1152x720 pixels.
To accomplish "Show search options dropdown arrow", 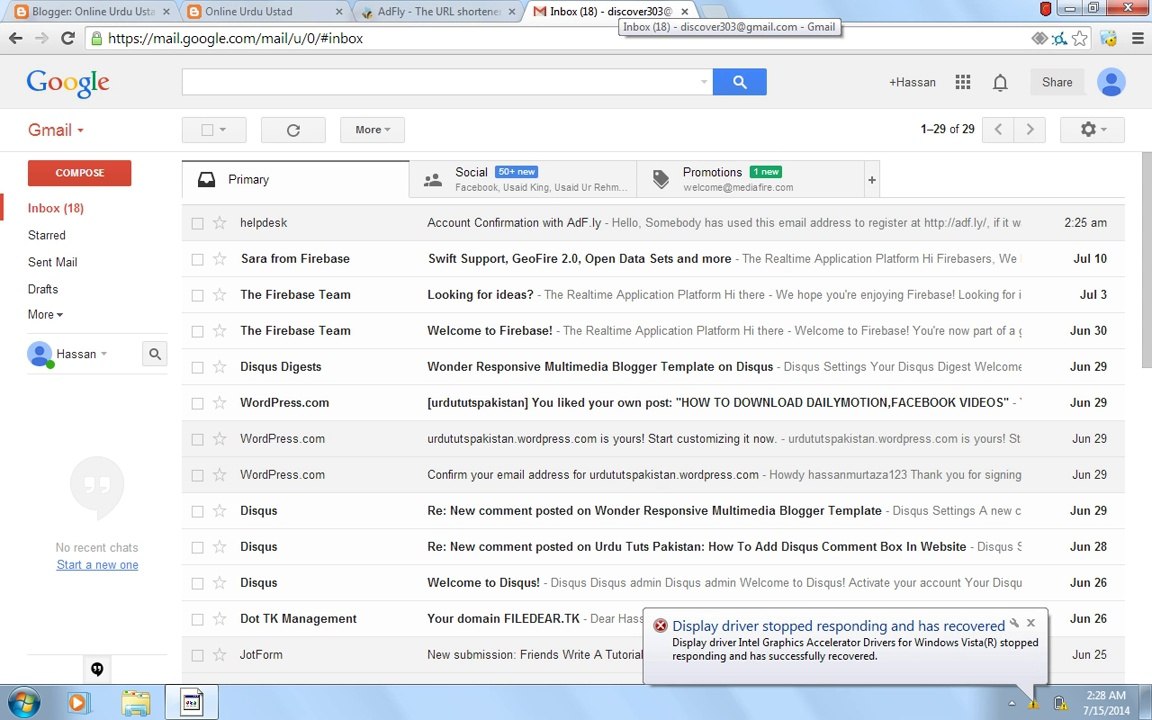I will point(704,82).
